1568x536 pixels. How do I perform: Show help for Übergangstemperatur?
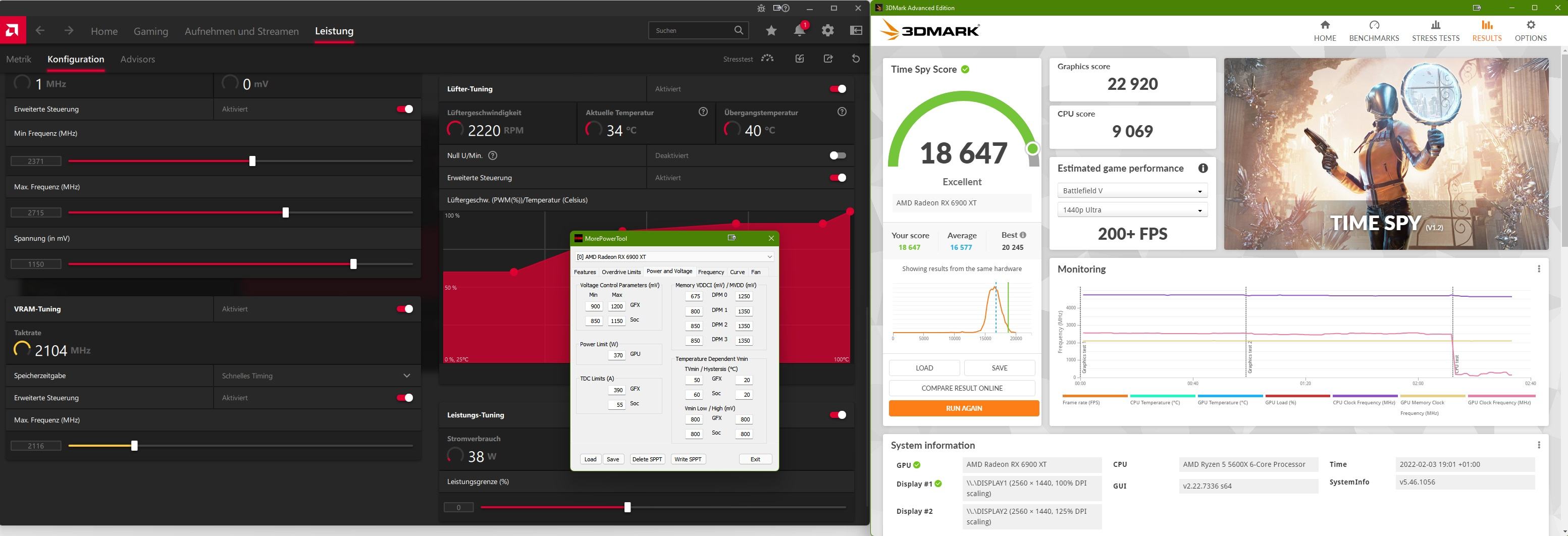[x=842, y=112]
